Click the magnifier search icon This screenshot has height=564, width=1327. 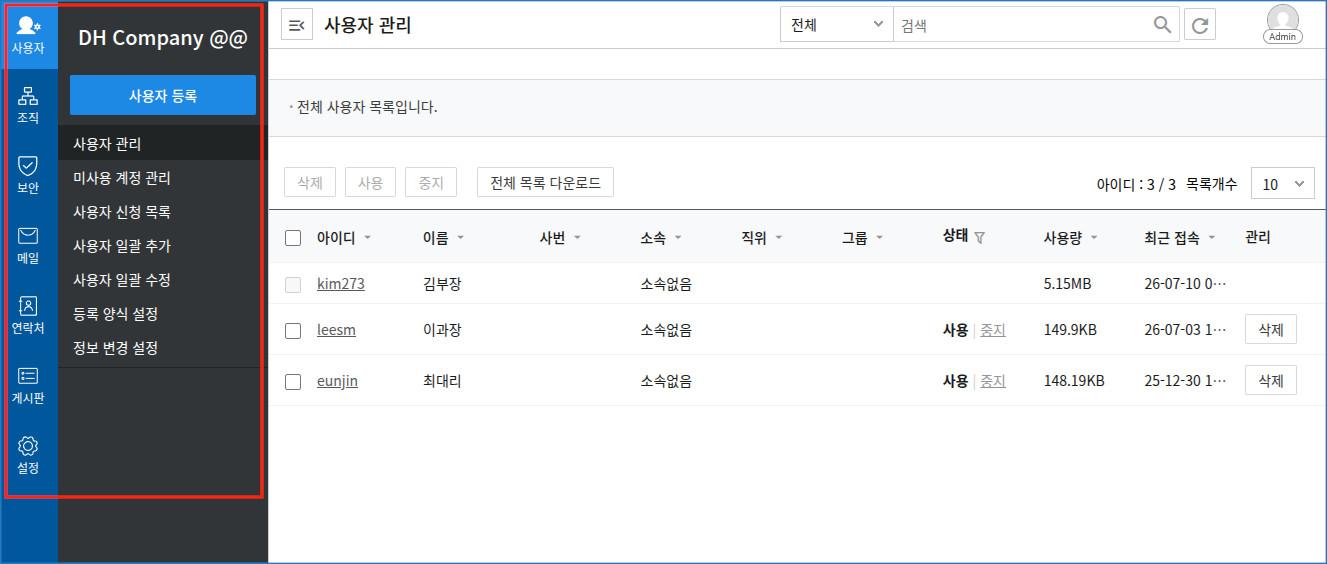1162,25
